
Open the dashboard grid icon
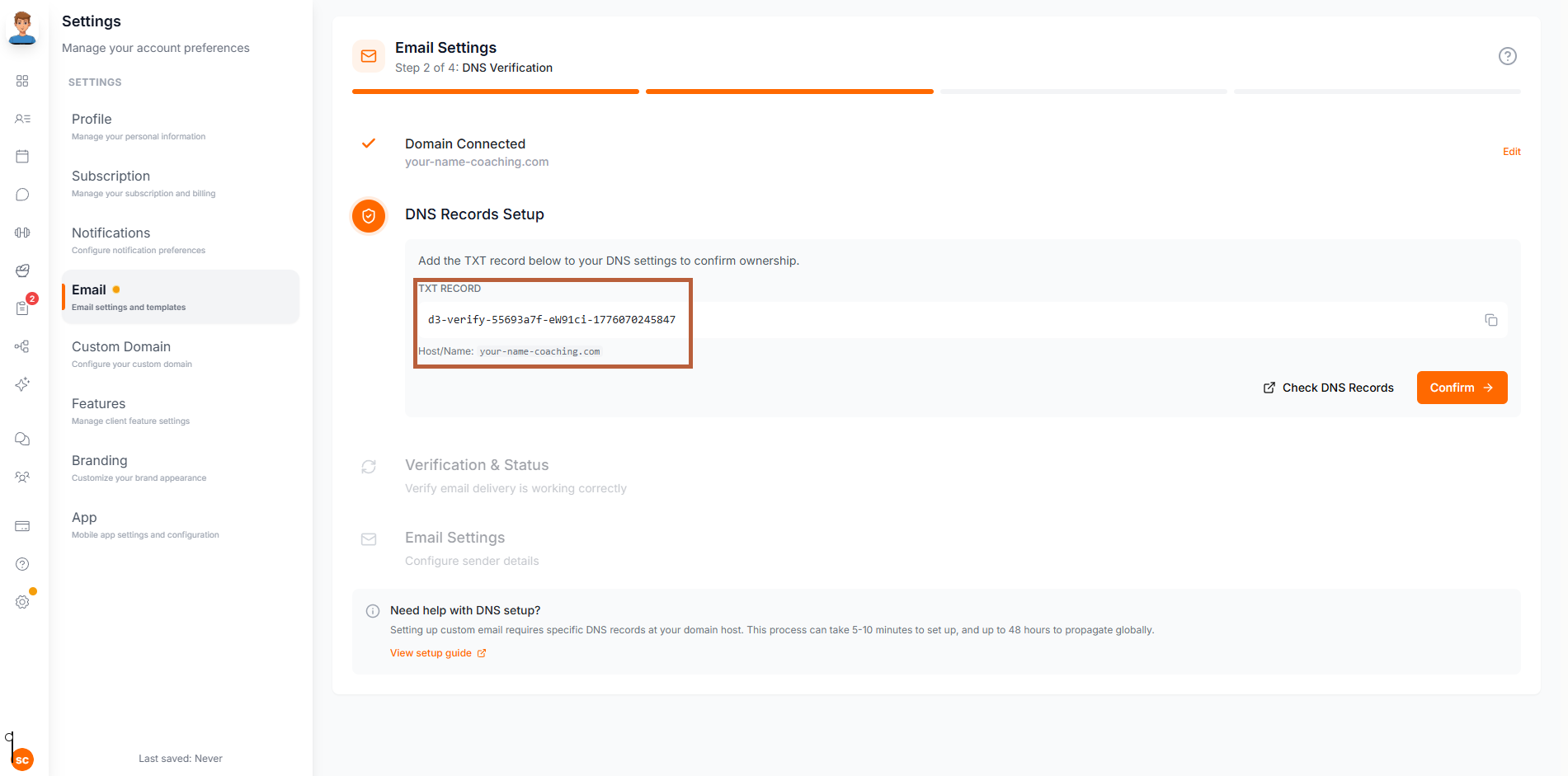[x=22, y=82]
